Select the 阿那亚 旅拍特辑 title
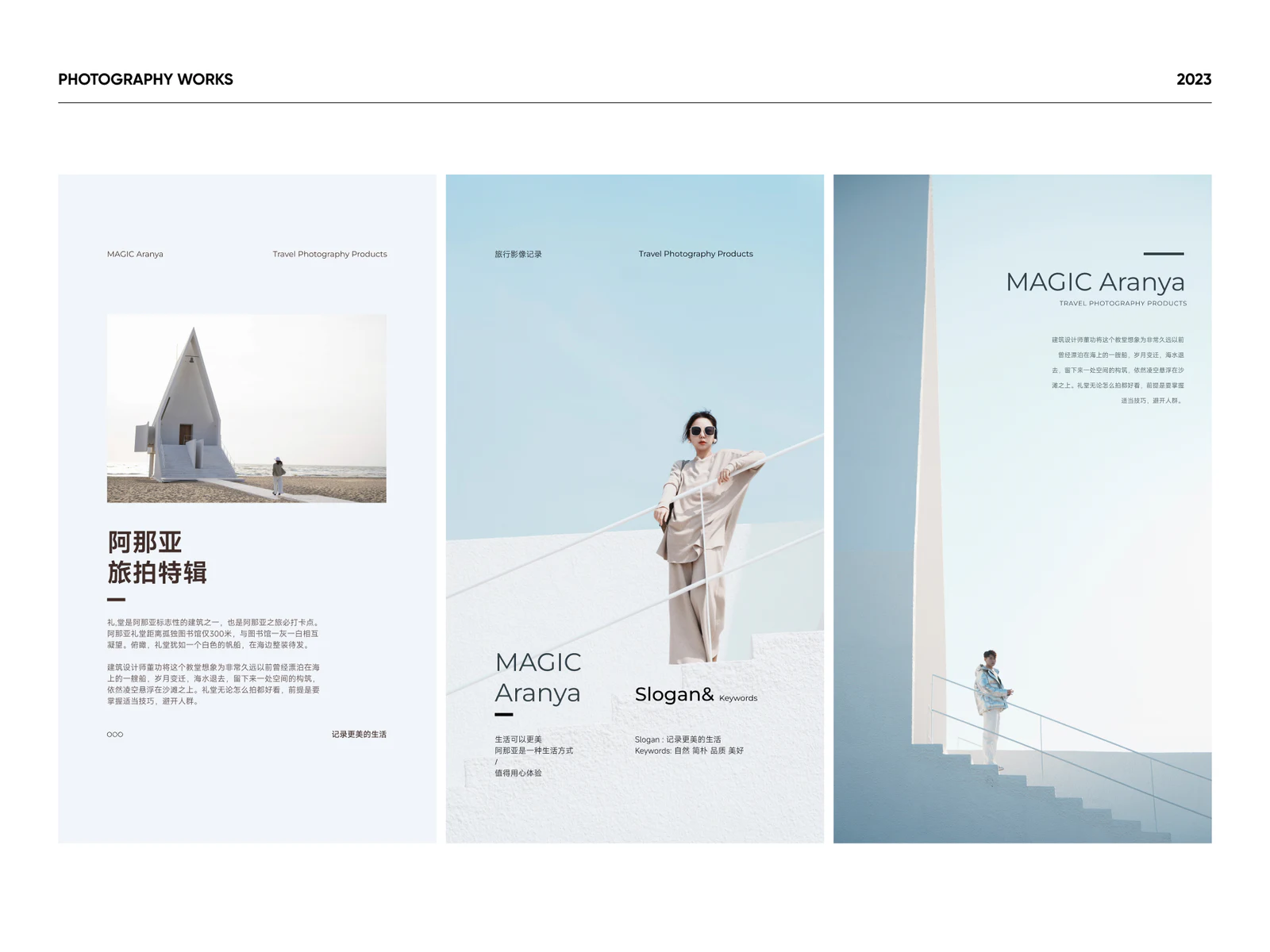1270x952 pixels. click(157, 558)
